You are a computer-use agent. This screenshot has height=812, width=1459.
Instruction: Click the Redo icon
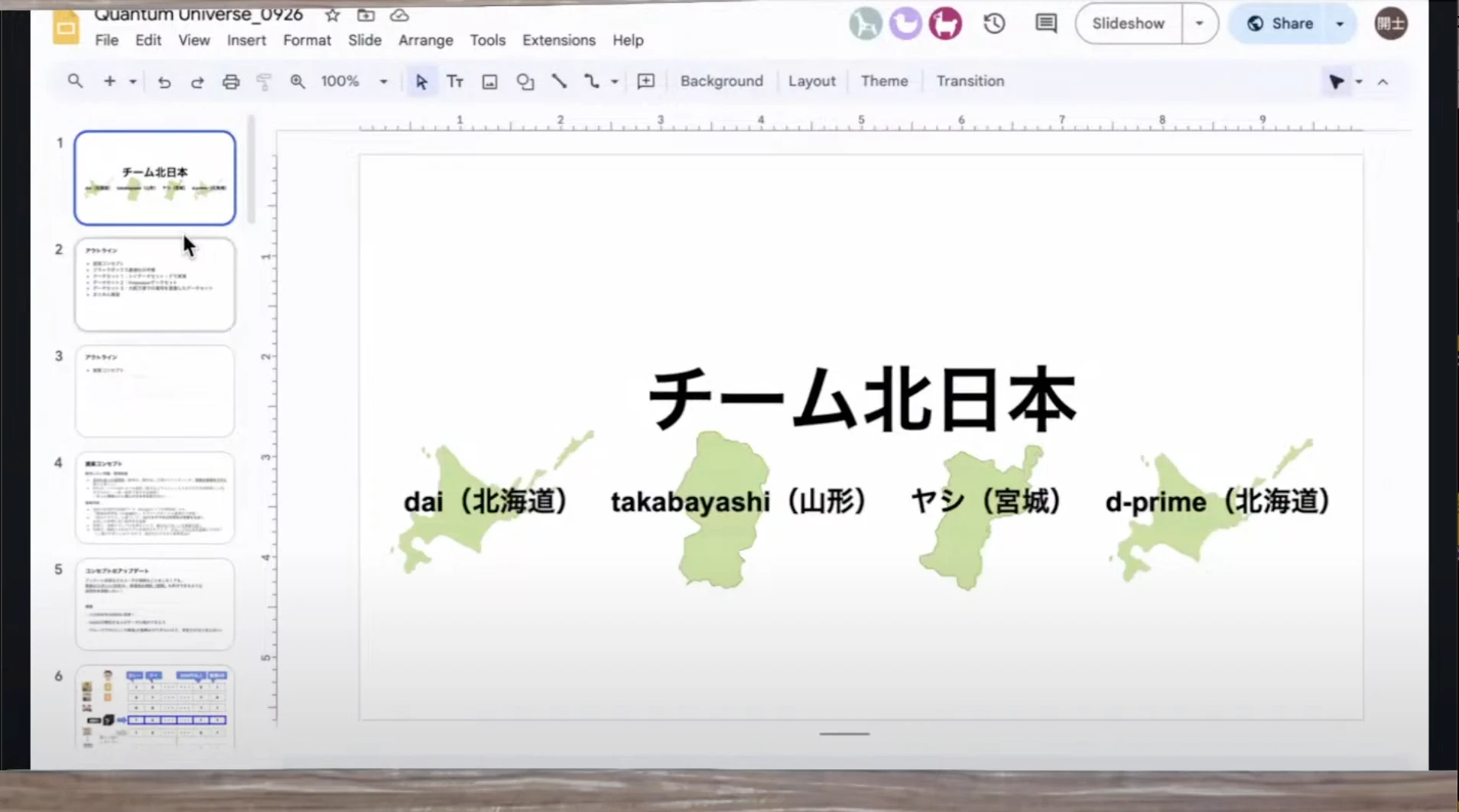click(x=197, y=81)
